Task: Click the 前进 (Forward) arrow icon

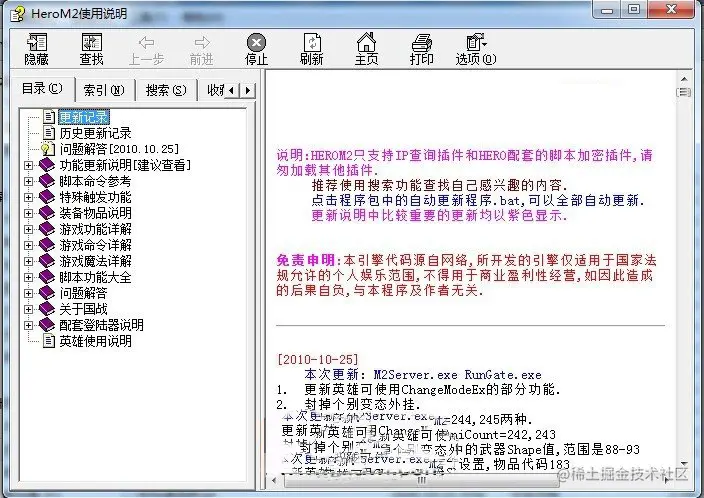Action: pyautogui.click(x=202, y=43)
